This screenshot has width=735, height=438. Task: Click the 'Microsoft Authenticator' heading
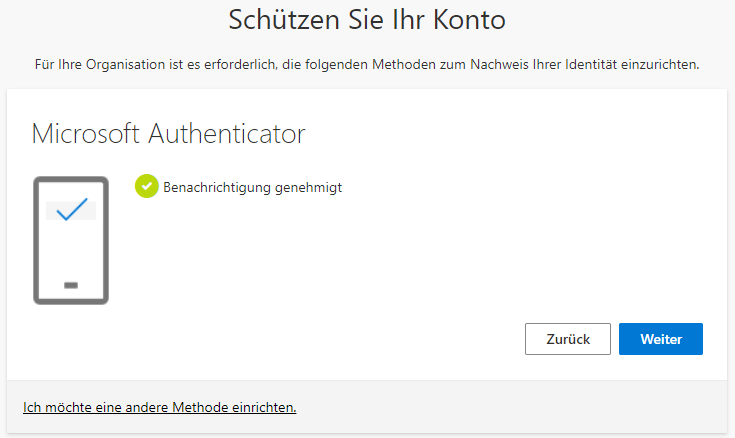coord(168,134)
